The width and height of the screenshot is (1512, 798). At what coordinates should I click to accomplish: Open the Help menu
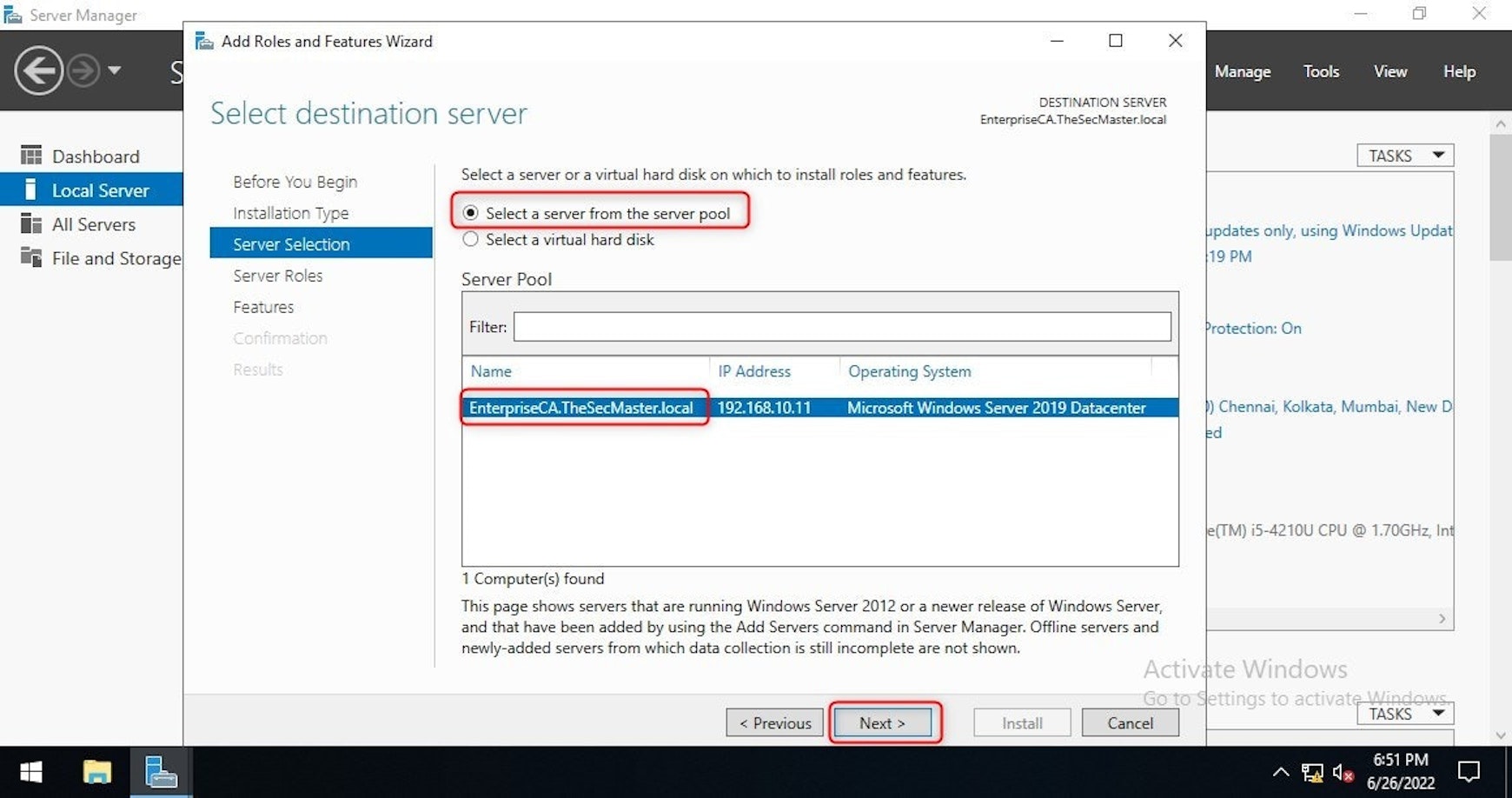(1459, 71)
